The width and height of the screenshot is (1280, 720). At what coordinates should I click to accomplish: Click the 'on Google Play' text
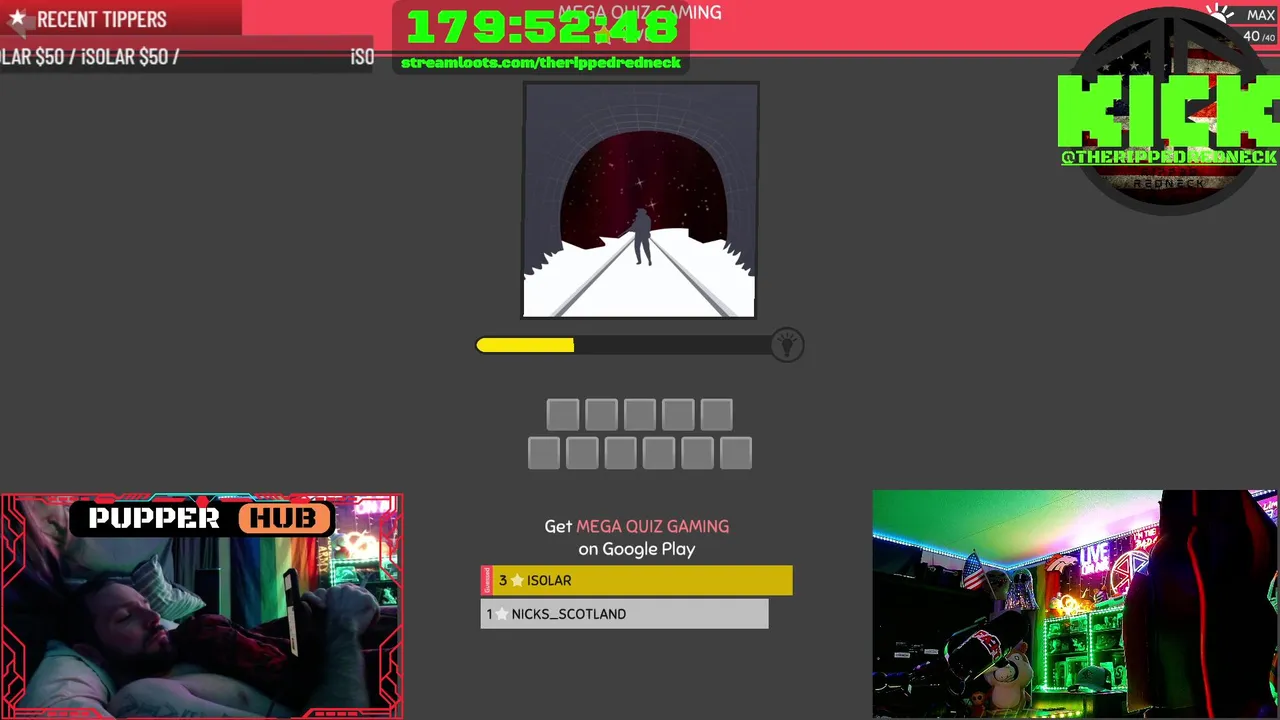point(636,549)
